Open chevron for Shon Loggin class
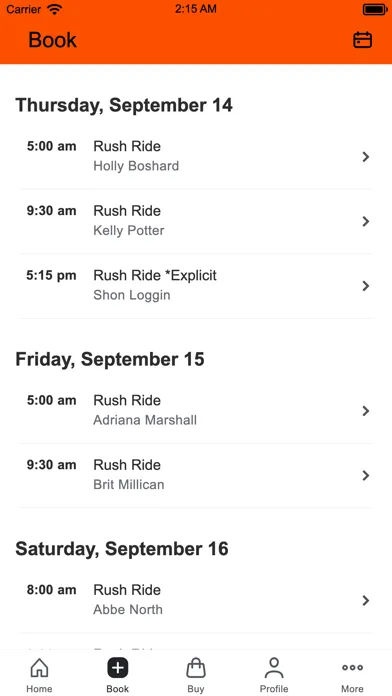The height and width of the screenshot is (696, 392). 366,286
